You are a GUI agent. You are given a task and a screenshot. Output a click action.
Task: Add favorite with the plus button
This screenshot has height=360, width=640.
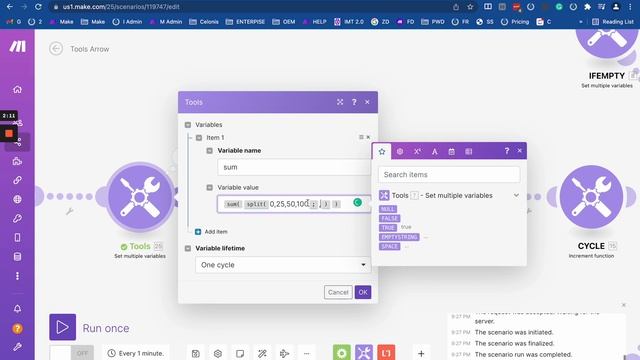(421, 353)
